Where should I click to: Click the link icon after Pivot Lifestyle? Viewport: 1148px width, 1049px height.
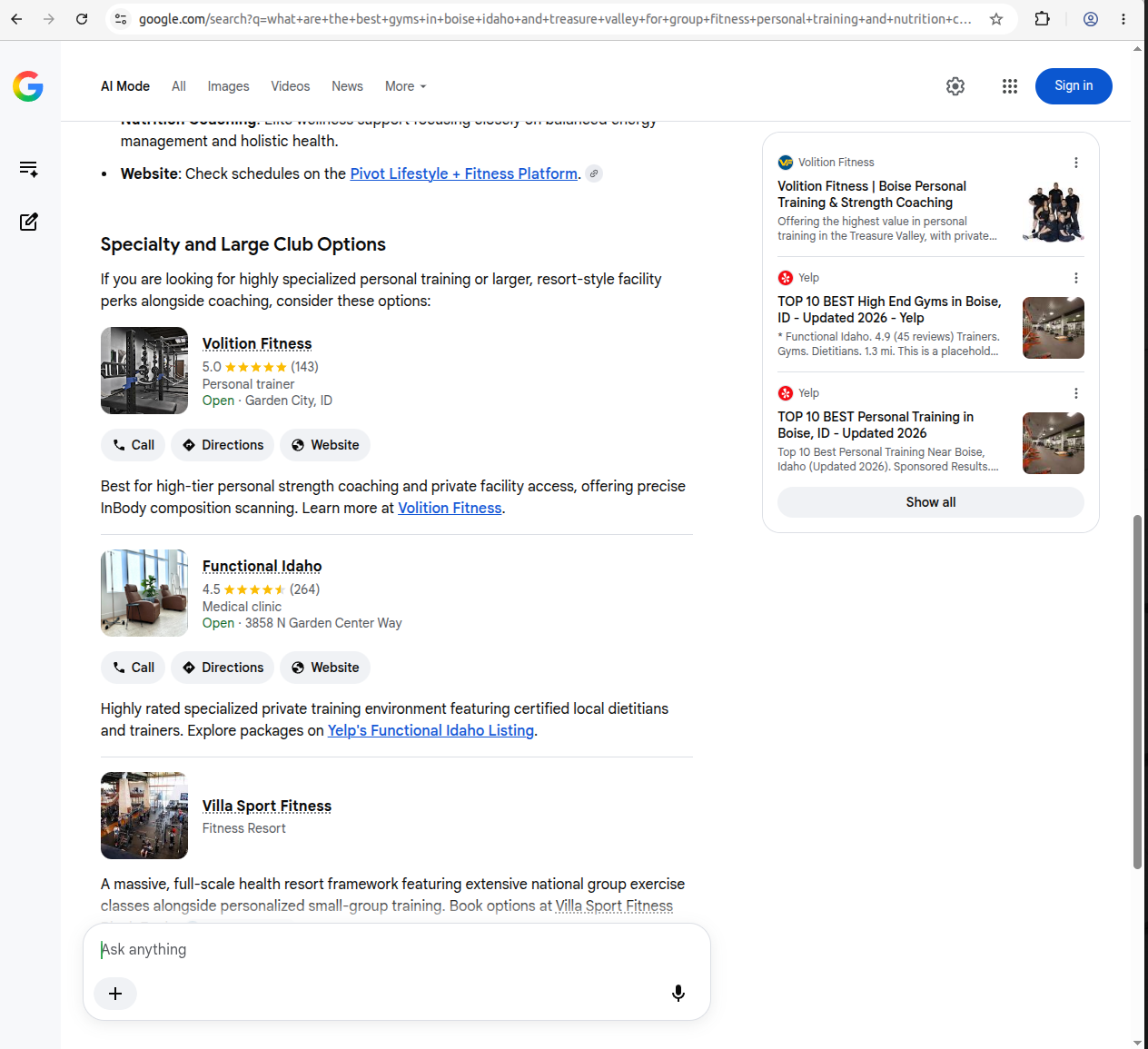pyautogui.click(x=594, y=173)
